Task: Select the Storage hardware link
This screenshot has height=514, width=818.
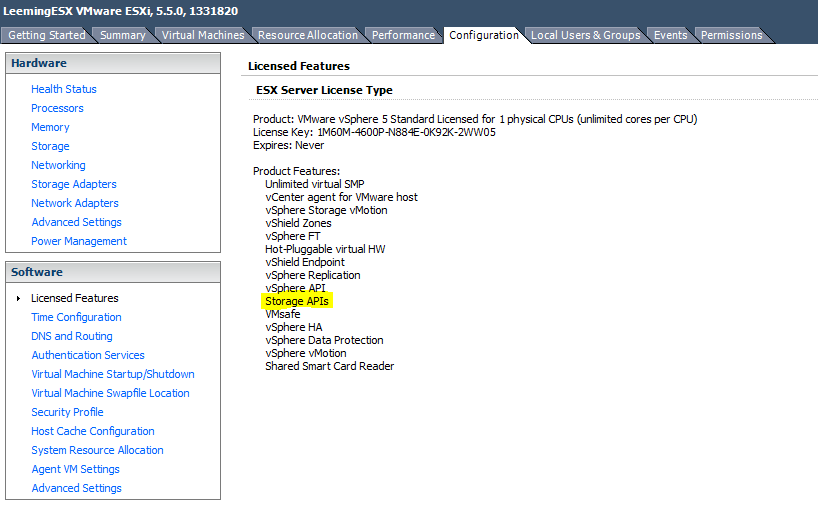Action: click(50, 146)
